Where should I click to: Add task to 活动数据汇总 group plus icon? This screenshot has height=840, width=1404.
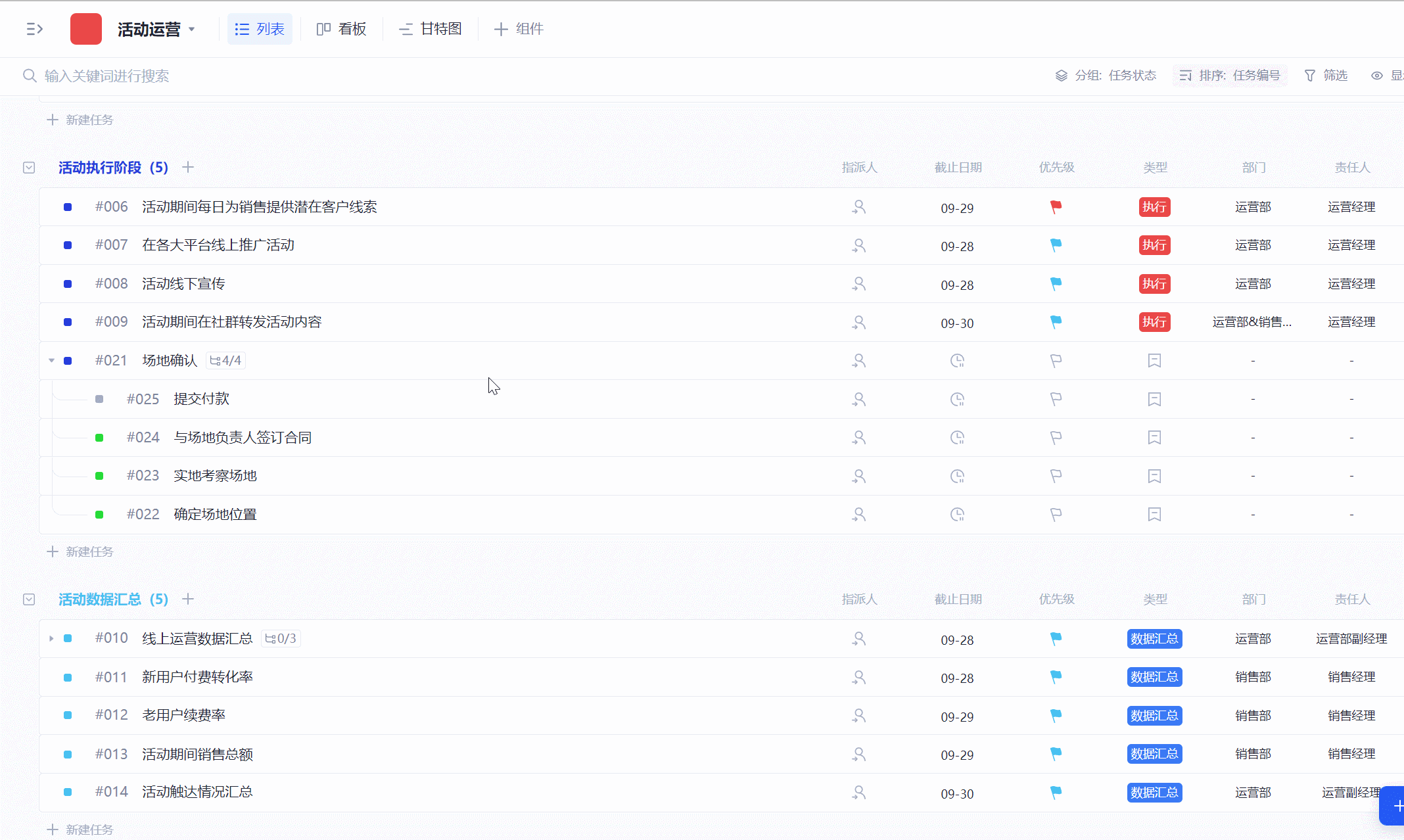[x=188, y=599]
